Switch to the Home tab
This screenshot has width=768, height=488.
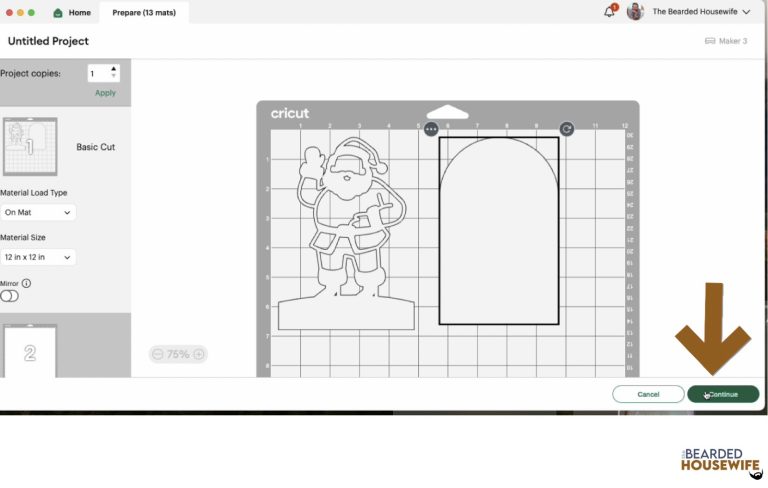[72, 12]
